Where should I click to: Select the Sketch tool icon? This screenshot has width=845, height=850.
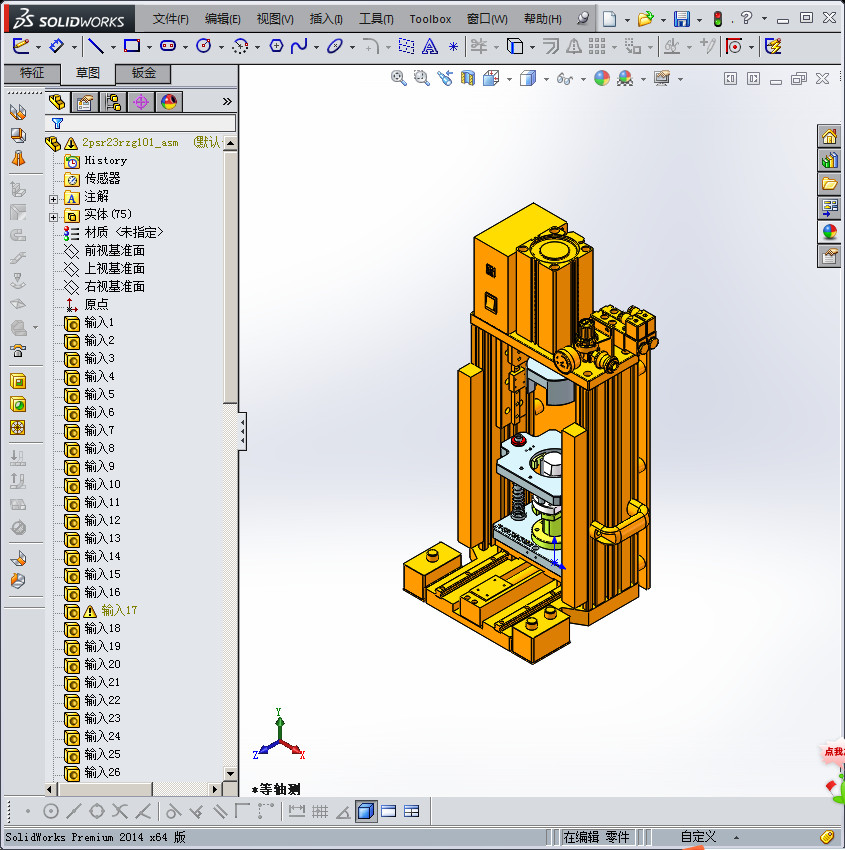pos(21,46)
